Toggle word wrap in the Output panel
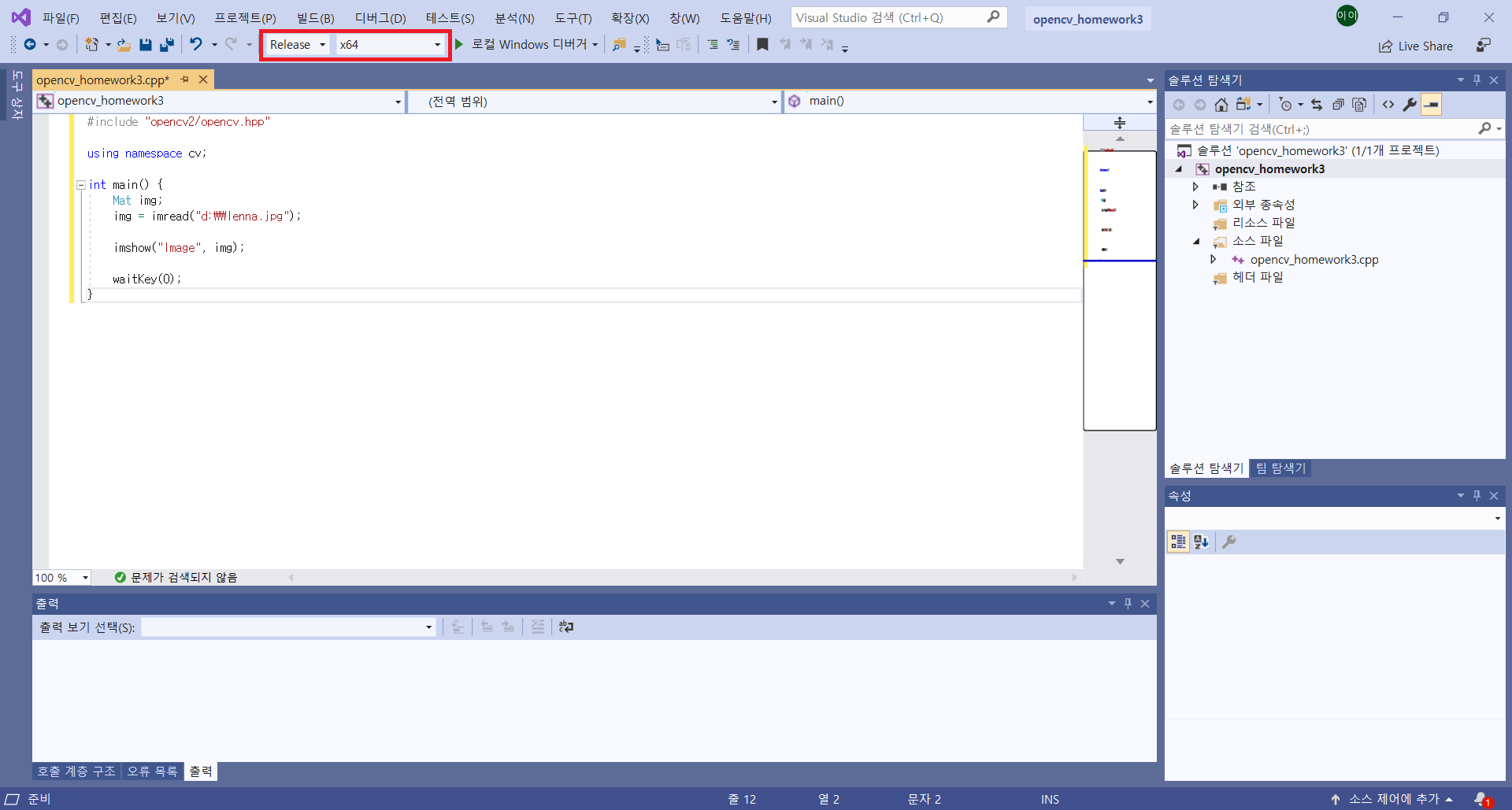Viewport: 1512px width, 810px height. coord(566,627)
